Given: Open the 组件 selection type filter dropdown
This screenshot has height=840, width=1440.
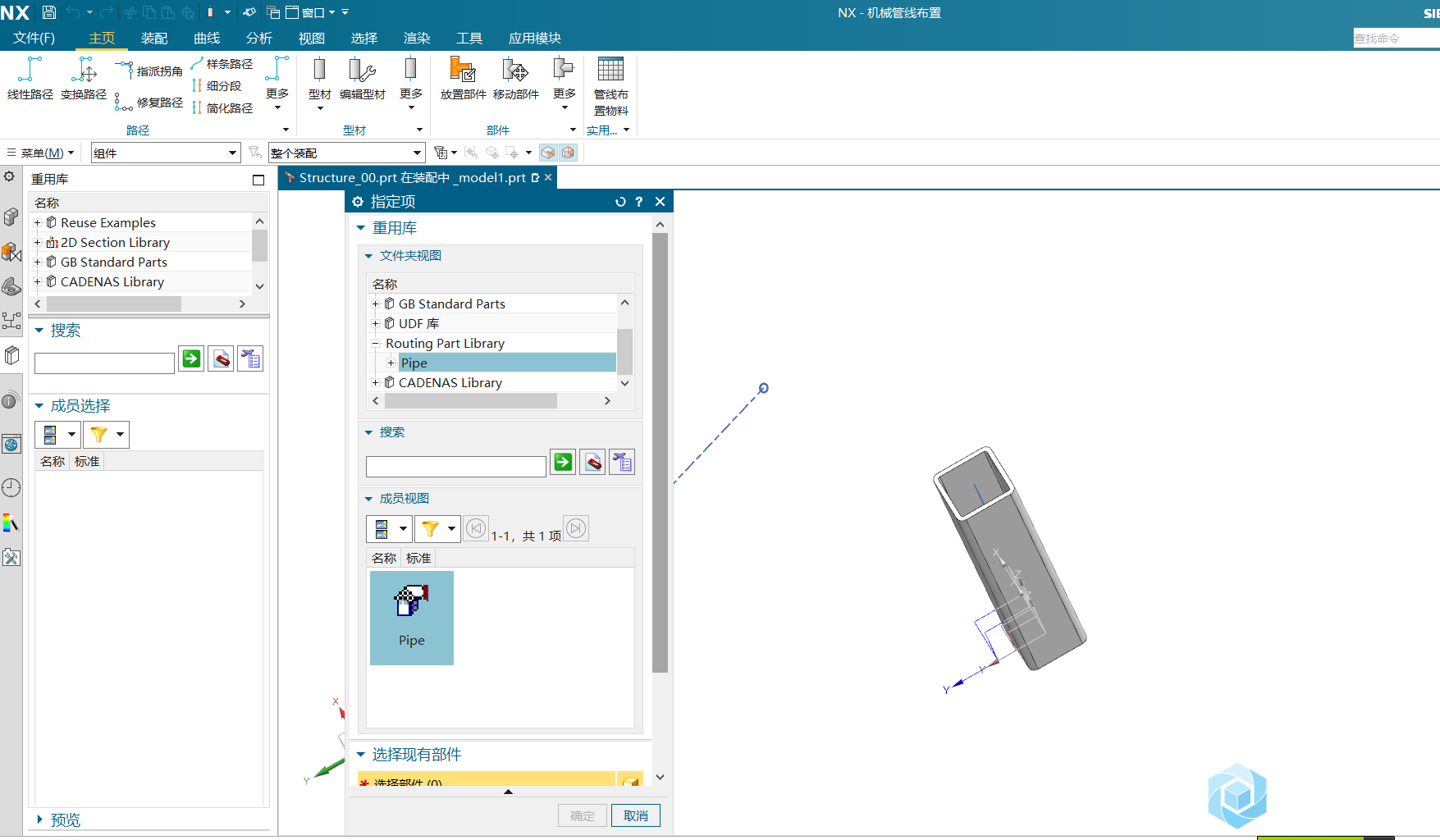Looking at the screenshot, I should click(165, 153).
